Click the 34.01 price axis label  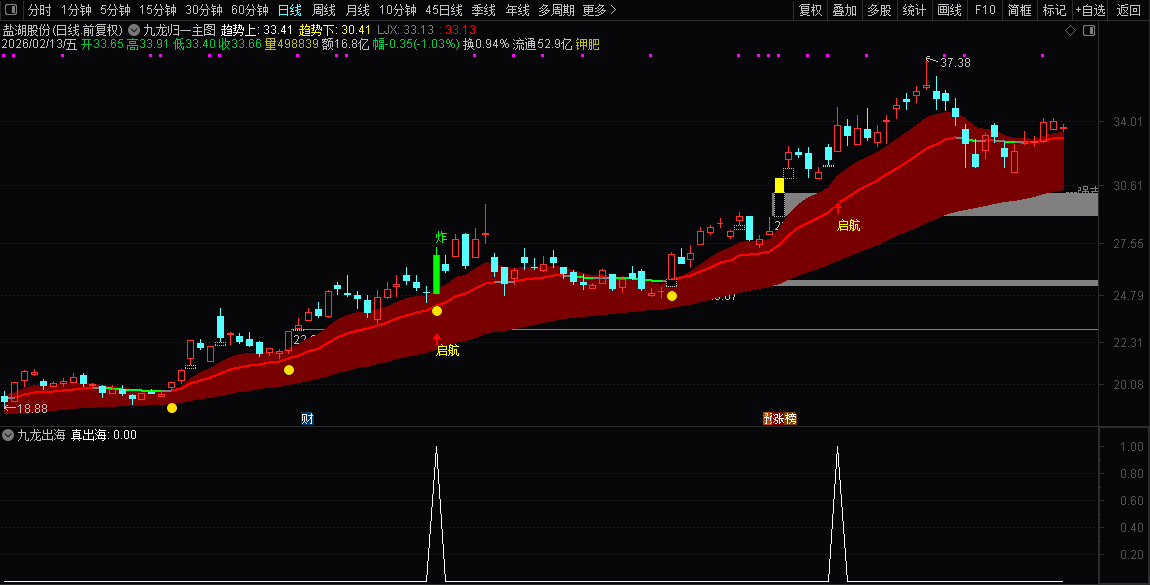tap(1127, 122)
